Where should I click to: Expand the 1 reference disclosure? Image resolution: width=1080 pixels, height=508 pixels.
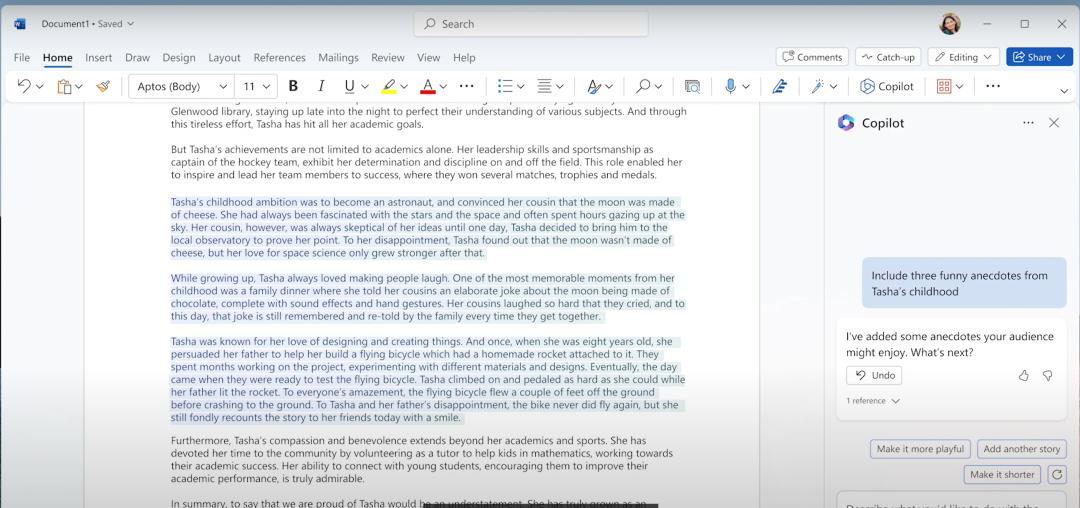click(x=873, y=401)
